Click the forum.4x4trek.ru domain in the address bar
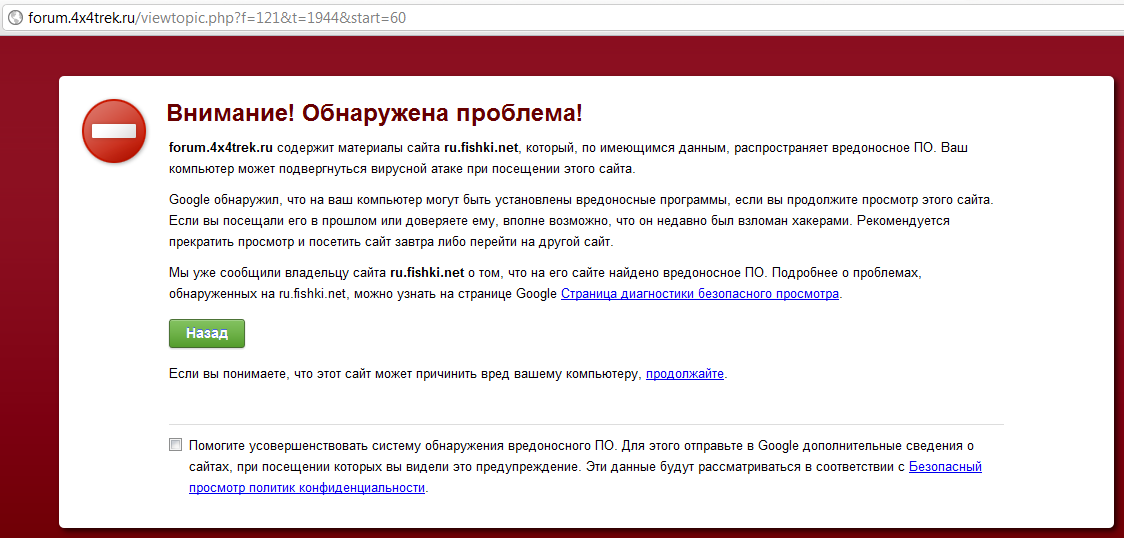Screen dimensions: 1124x538 [81, 18]
